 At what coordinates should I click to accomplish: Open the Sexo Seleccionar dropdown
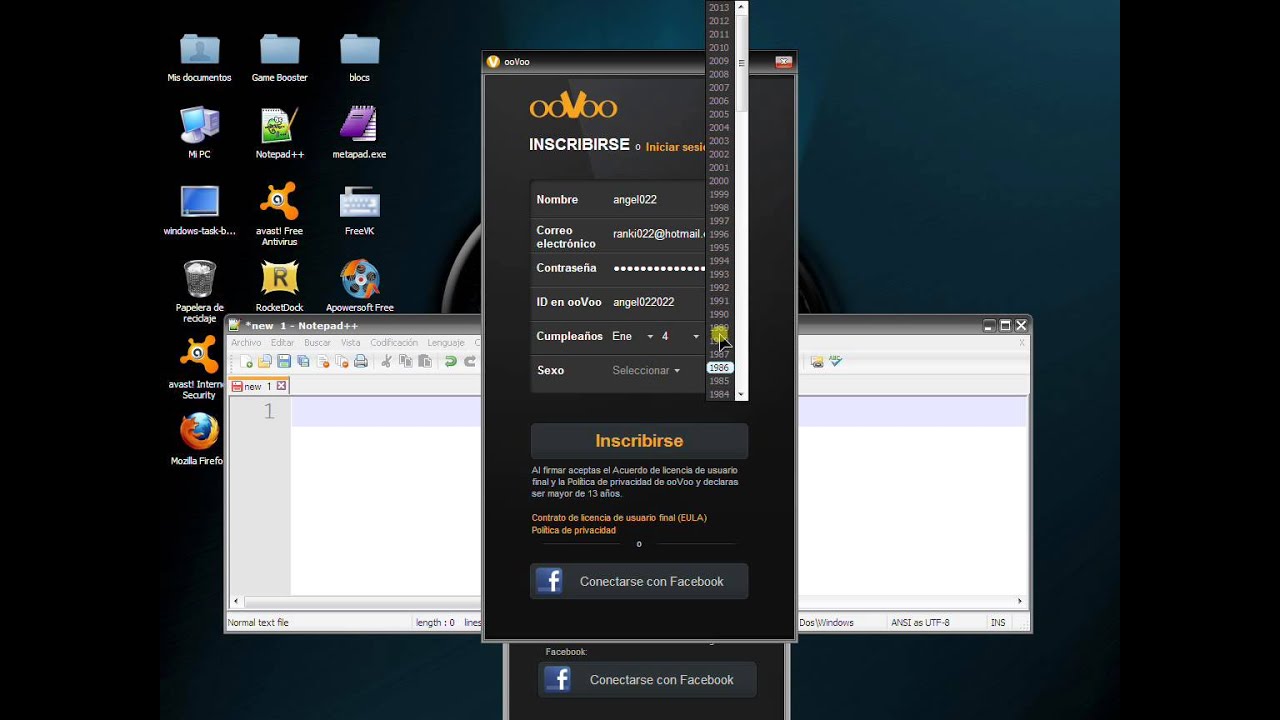tap(646, 371)
